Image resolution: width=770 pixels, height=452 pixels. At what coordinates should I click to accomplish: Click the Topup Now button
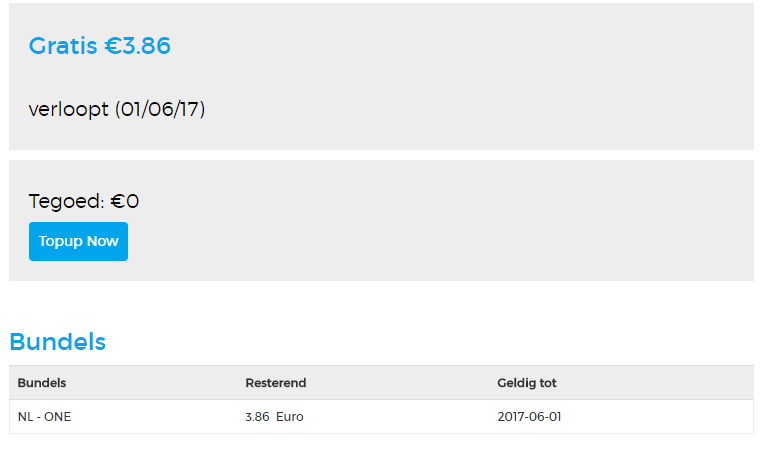point(78,241)
